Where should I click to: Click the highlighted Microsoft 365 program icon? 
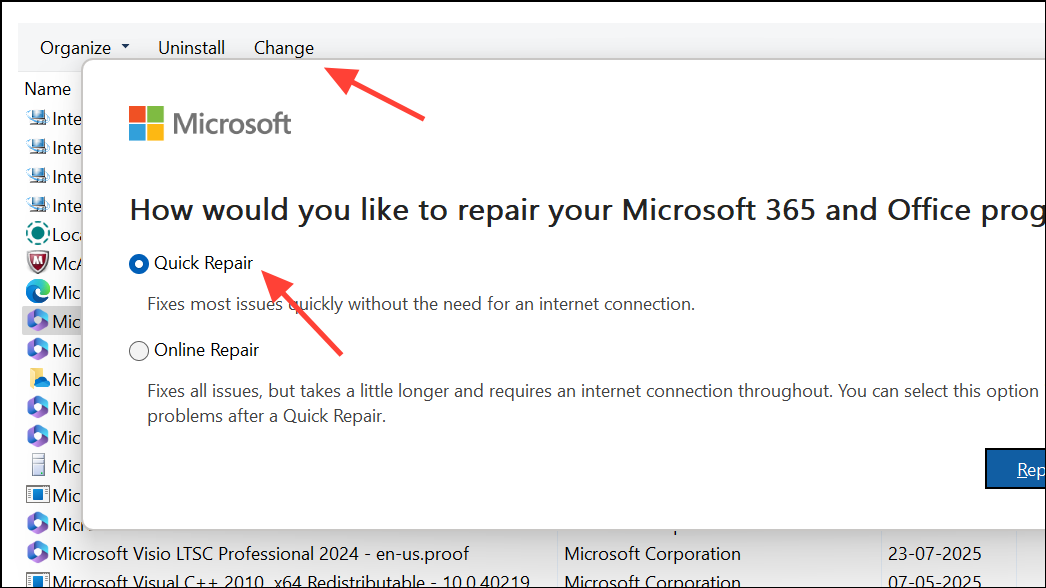37,321
